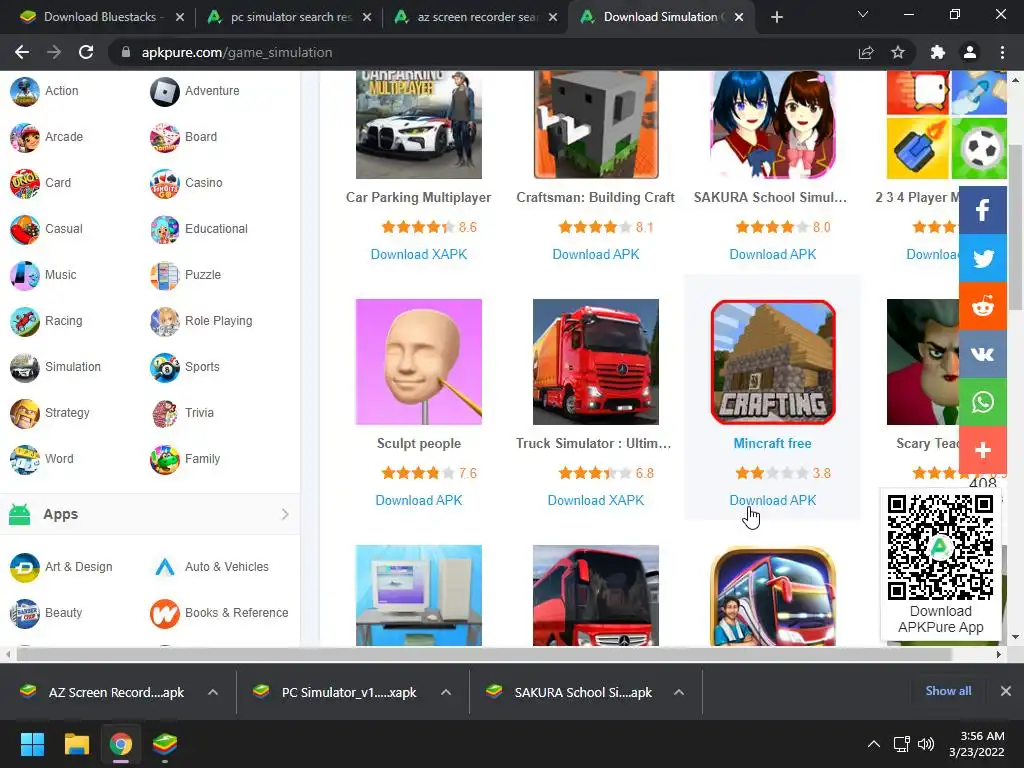The height and width of the screenshot is (768, 1024).
Task: Open the Casino category icon
Action: (x=165, y=184)
